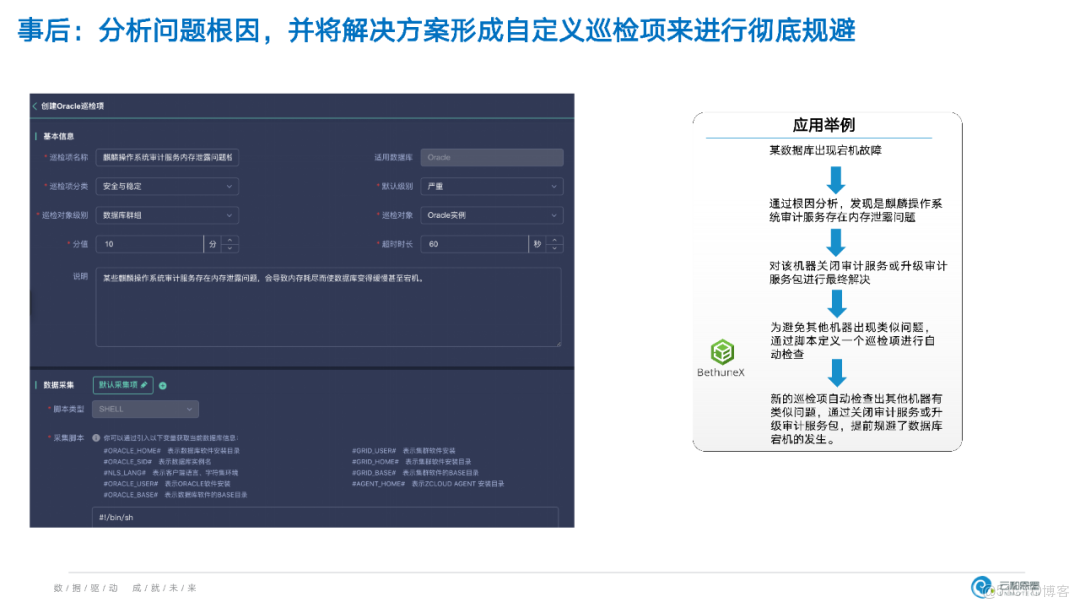Image resolution: width=1080 pixels, height=608 pixels.
Task: Click the 巡检项名称 text input field
Action: point(167,157)
